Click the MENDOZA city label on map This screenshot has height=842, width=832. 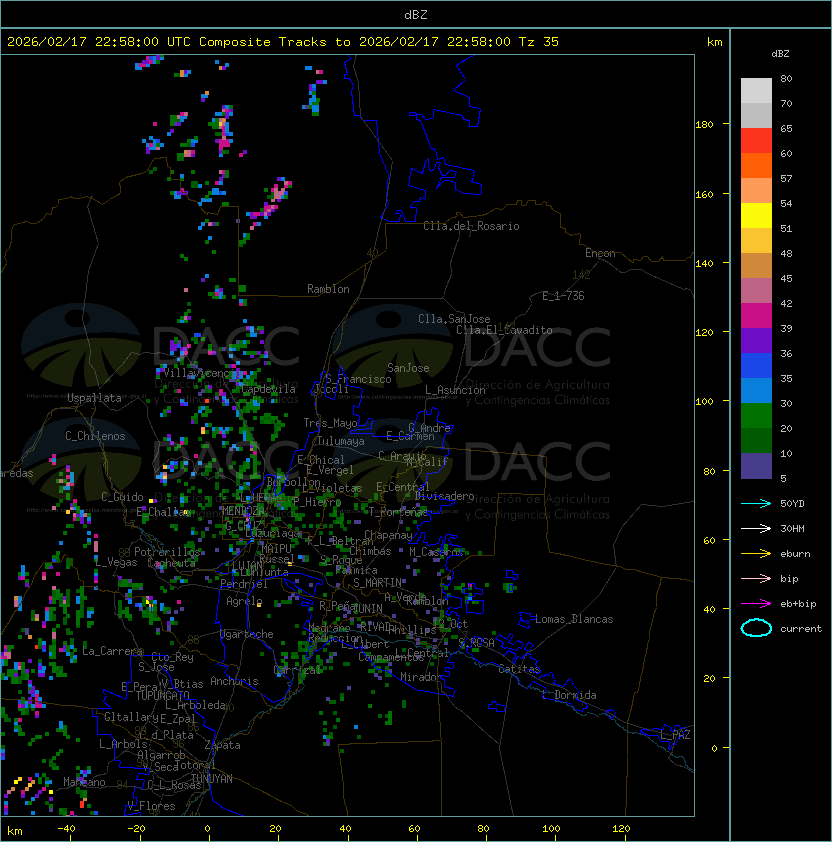243,511
